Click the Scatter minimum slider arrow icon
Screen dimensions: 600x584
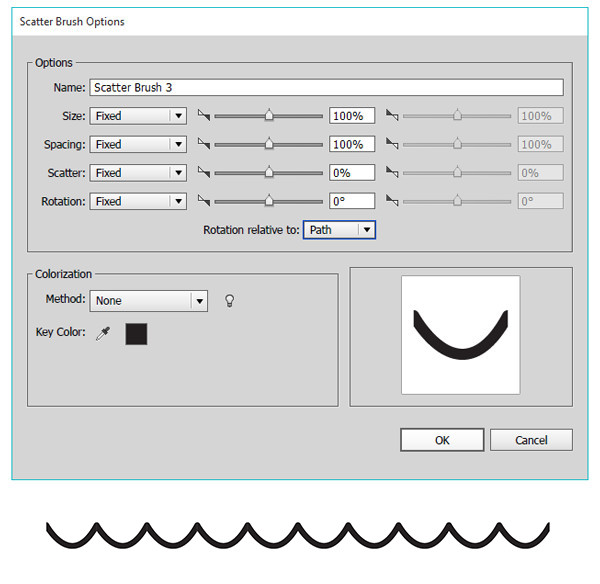[x=204, y=172]
